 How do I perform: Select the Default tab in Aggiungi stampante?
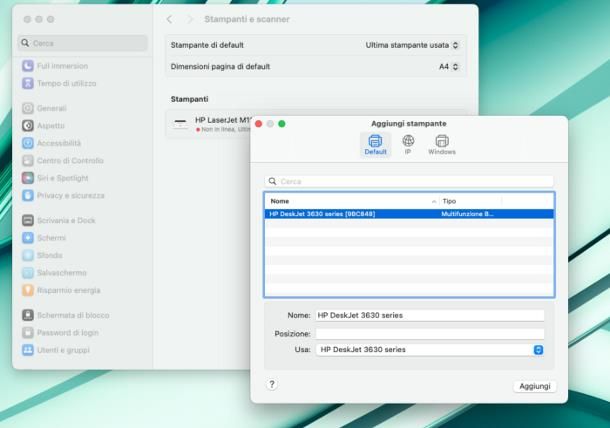375,144
